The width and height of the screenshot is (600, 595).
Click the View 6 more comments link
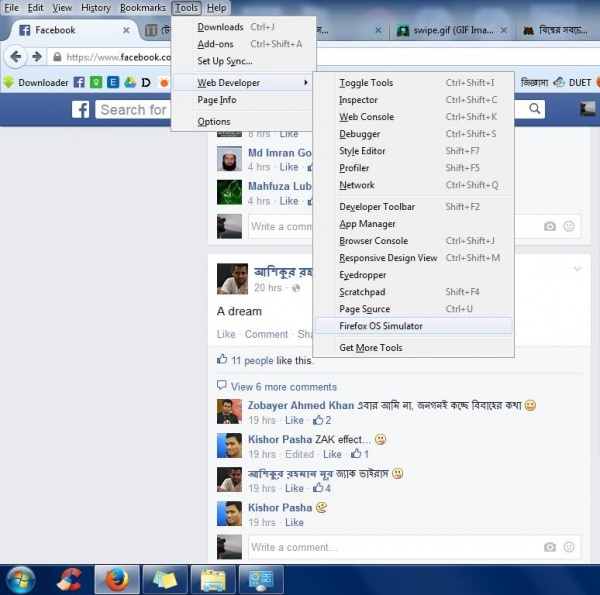click(x=284, y=387)
